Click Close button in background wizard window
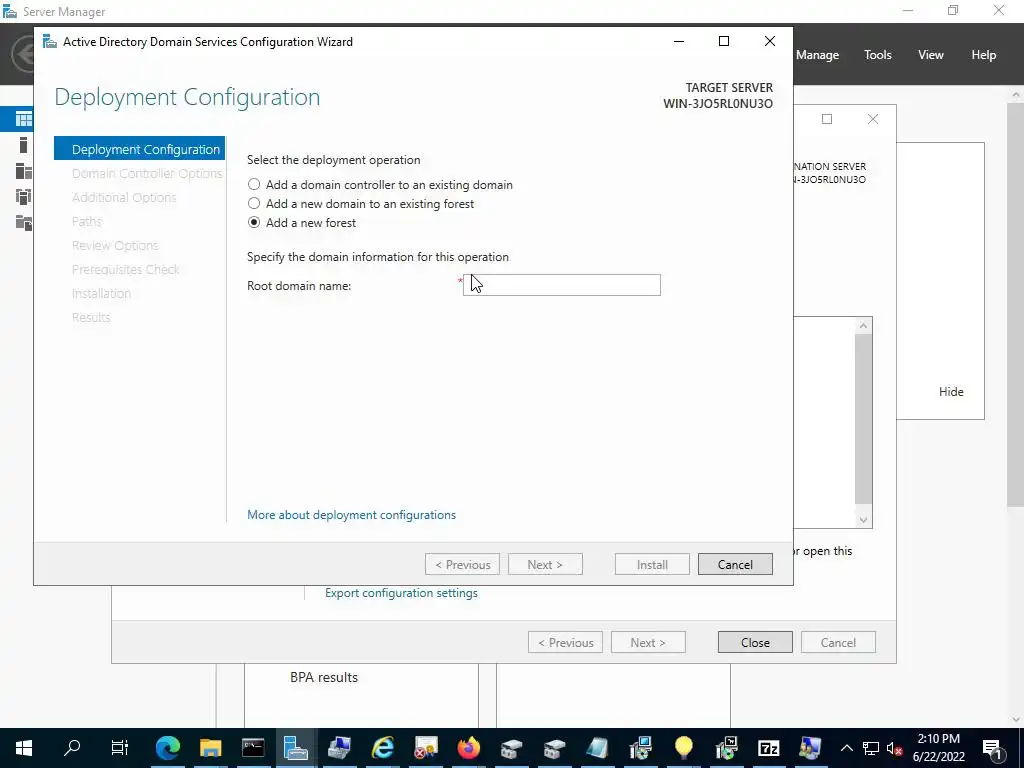Screen dimensions: 1024x768 click(755, 643)
